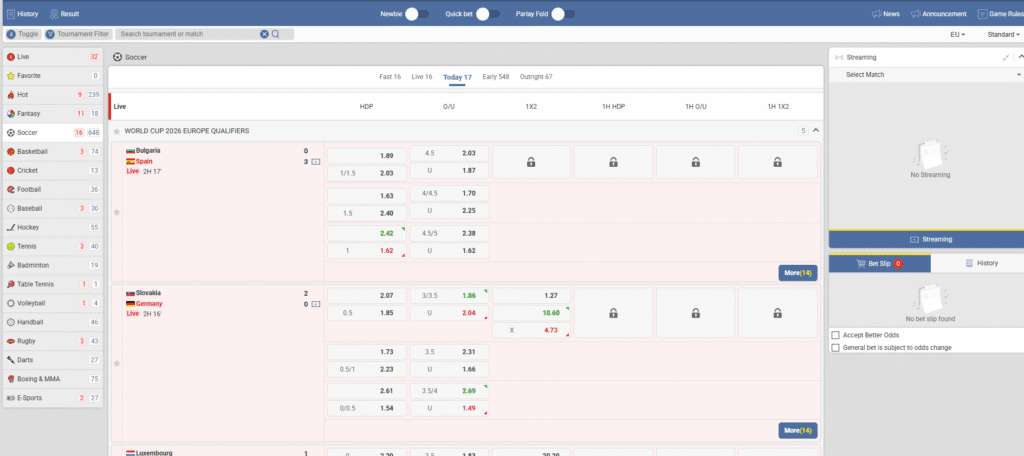1024x456 pixels.
Task: Shrink the Streaming panel with the resize icon
Action: (1005, 58)
